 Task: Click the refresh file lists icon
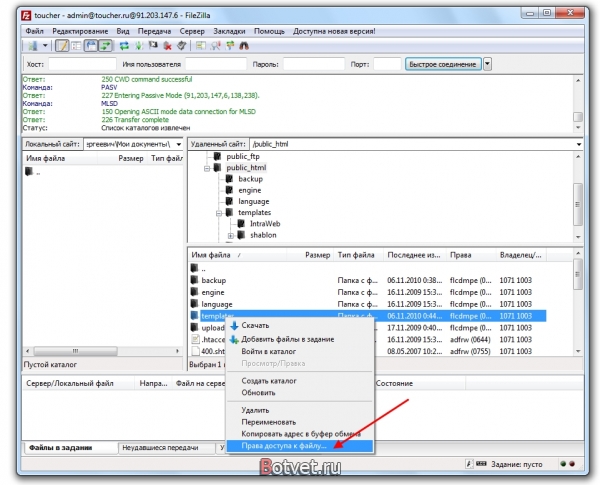(x=124, y=46)
